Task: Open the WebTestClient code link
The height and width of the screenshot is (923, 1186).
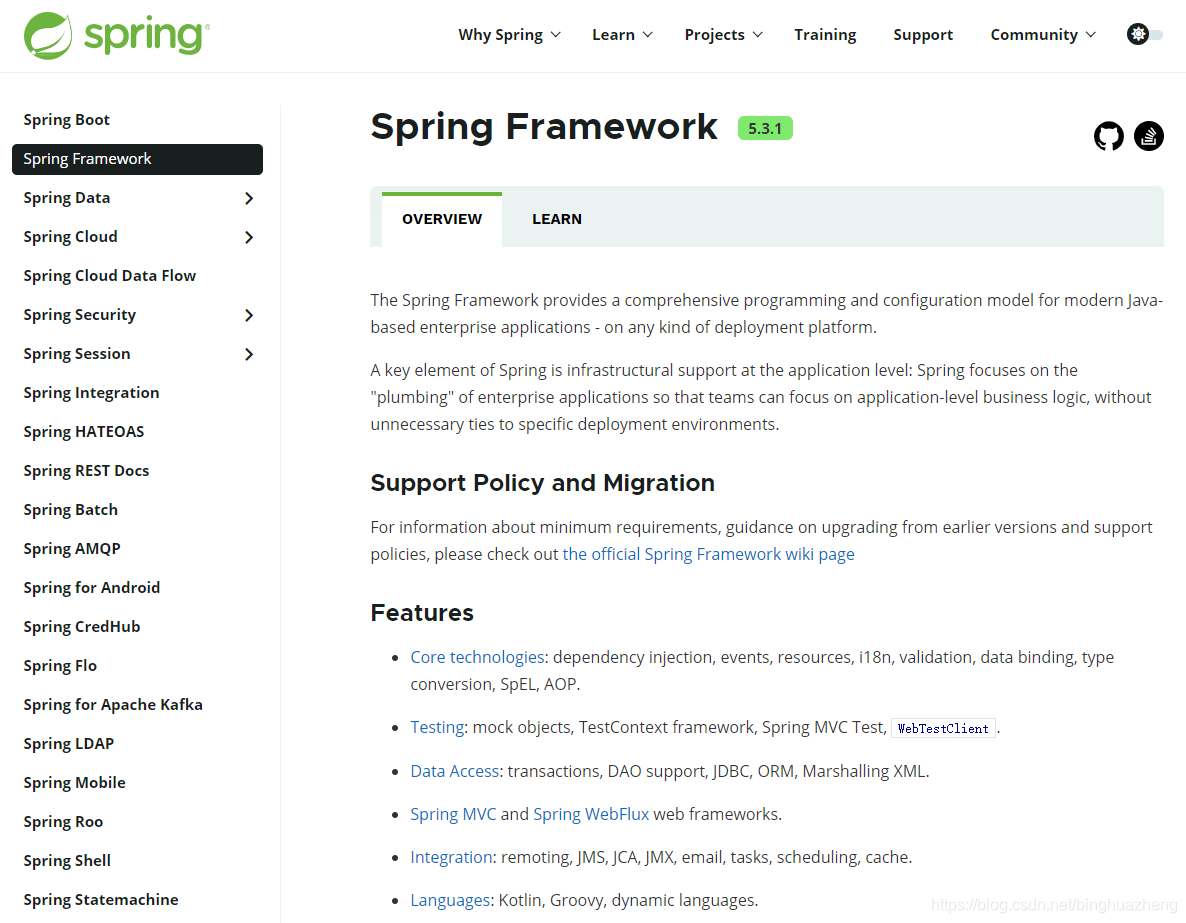Action: point(942,729)
